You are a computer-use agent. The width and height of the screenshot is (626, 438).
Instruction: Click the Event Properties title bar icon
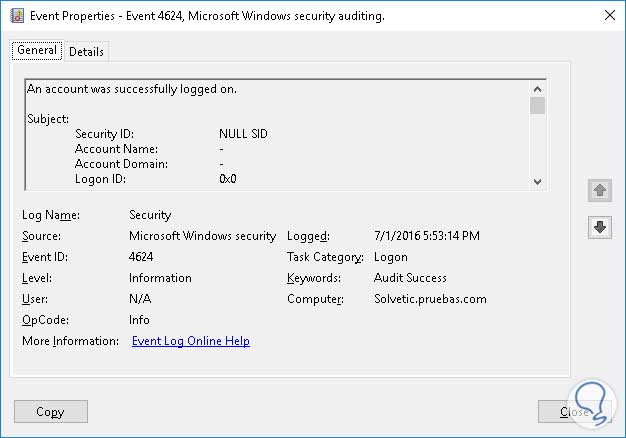(x=16, y=16)
